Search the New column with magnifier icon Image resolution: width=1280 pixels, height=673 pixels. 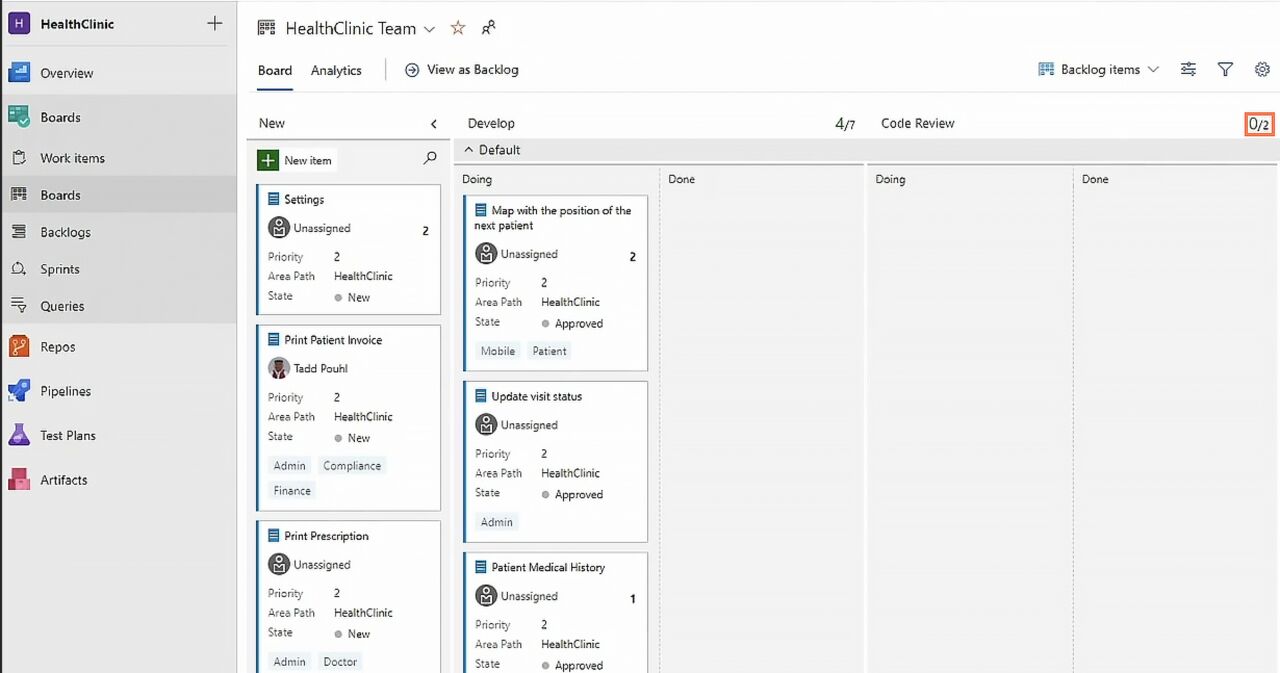click(430, 158)
